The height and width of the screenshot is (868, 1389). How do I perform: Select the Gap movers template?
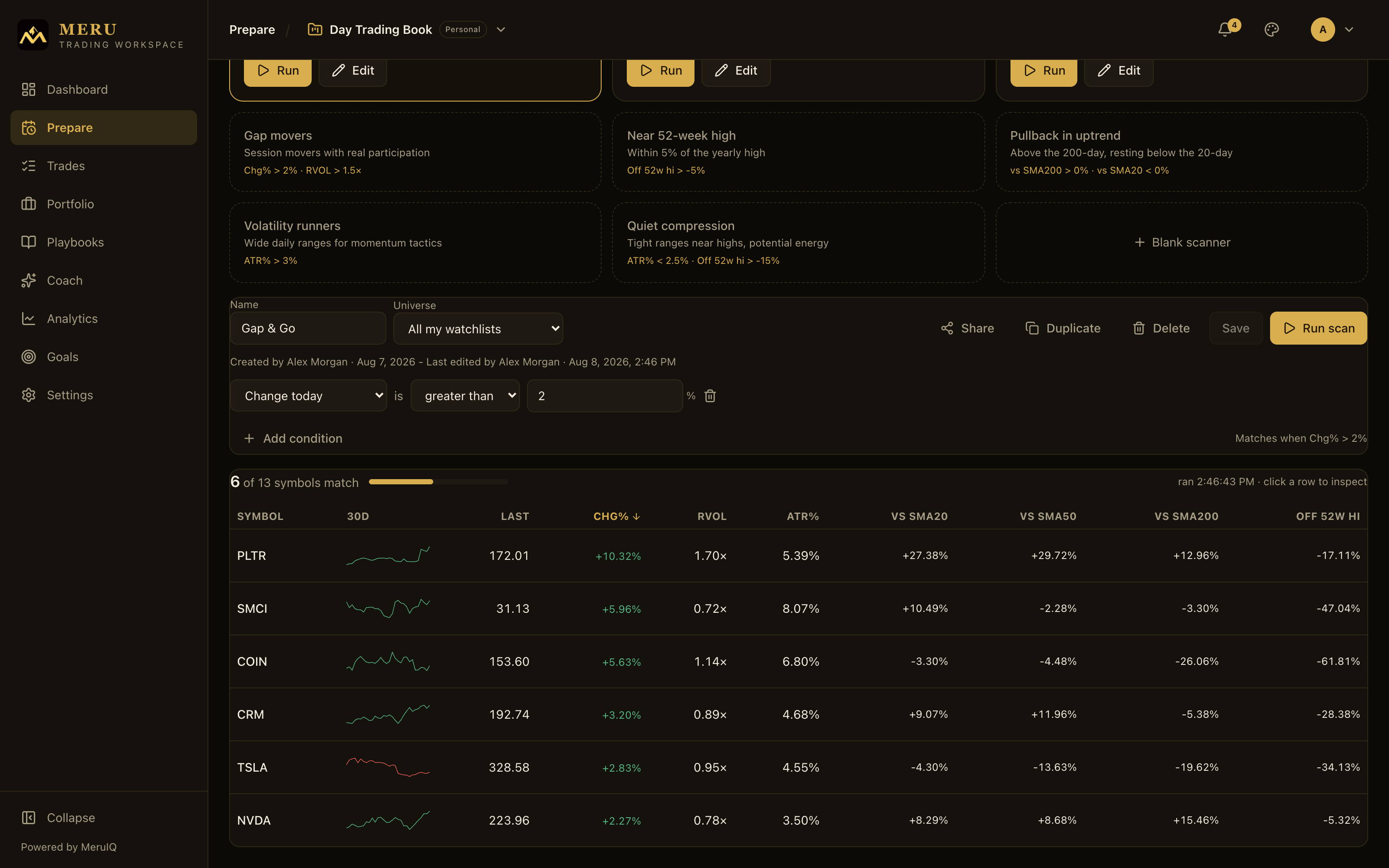tap(415, 152)
